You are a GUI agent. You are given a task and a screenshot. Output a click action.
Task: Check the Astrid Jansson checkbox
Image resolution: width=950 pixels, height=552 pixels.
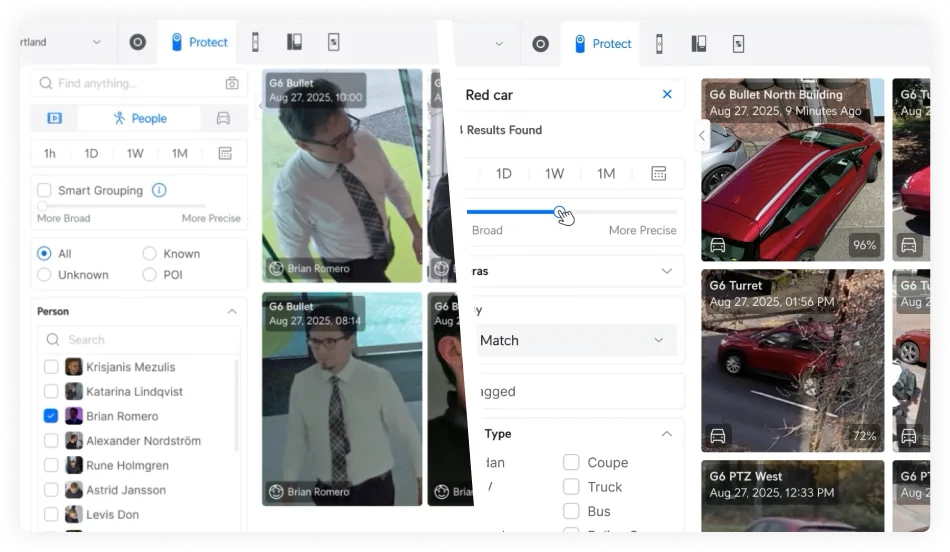(x=51, y=490)
